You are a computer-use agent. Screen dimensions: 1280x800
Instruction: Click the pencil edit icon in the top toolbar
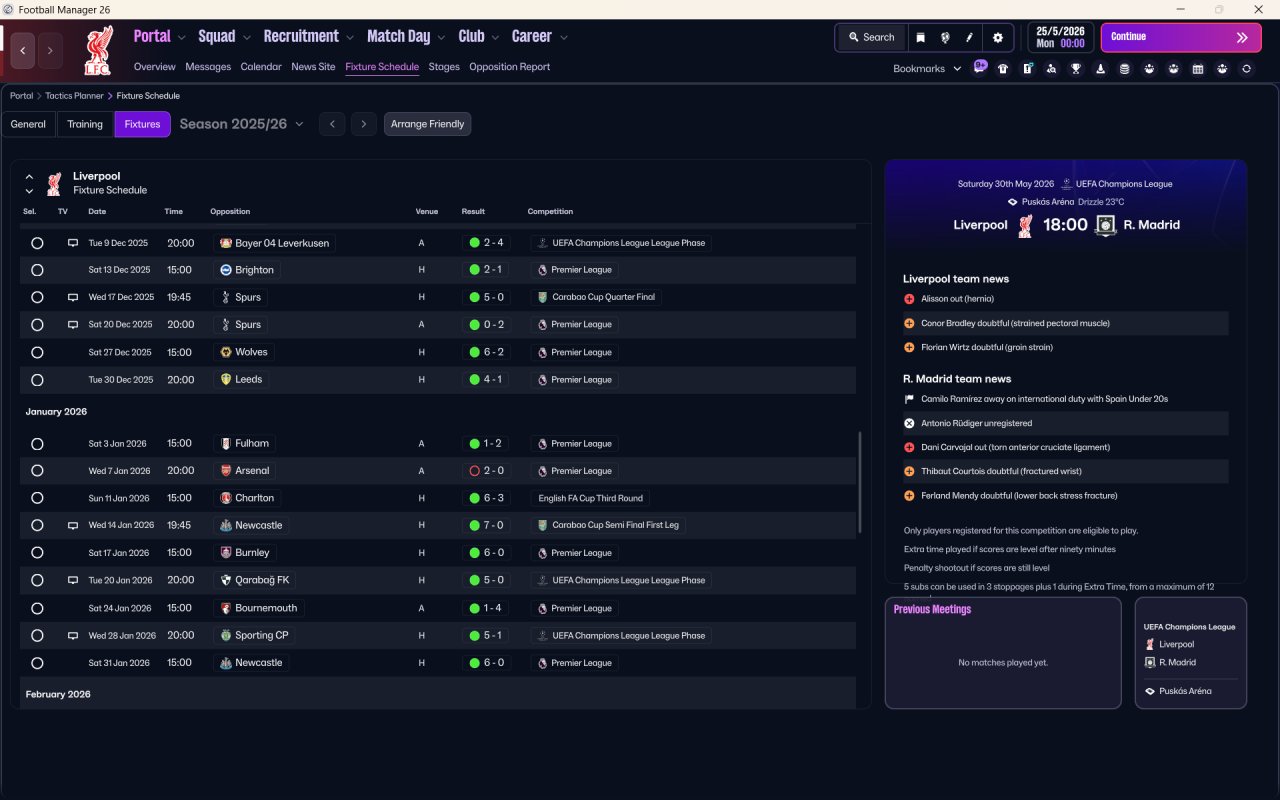(969, 37)
